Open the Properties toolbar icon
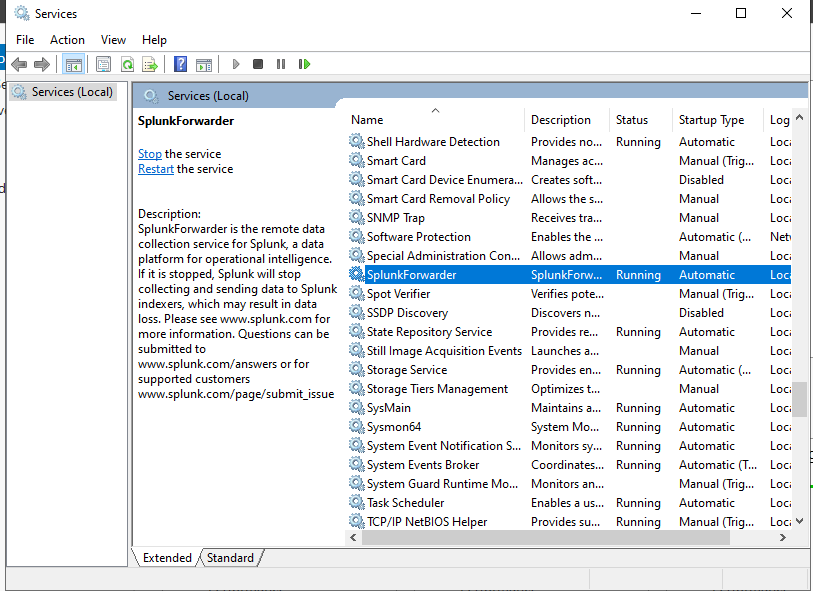Screen dimensions: 813x591 coord(104,64)
